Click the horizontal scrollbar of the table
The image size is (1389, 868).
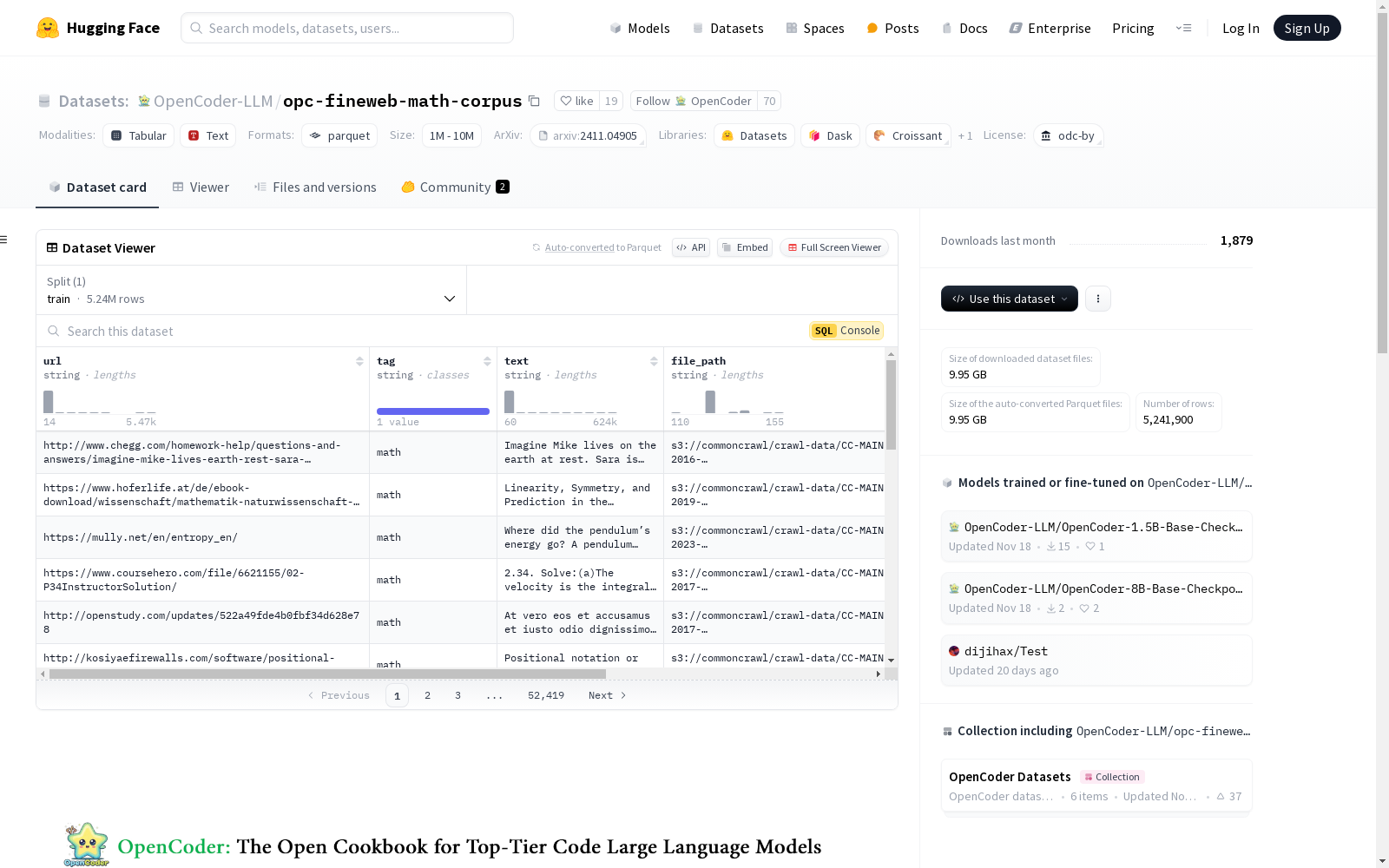(x=328, y=674)
